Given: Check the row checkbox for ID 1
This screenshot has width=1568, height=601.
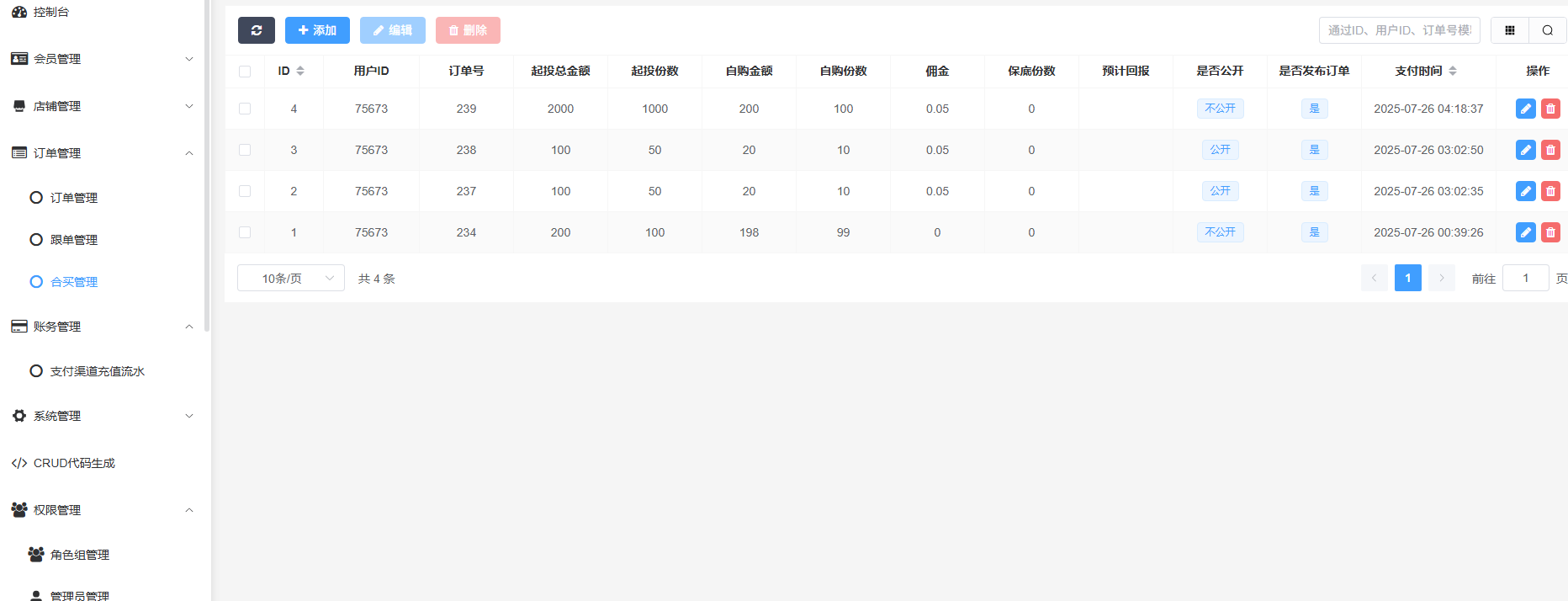Looking at the screenshot, I should pyautogui.click(x=245, y=232).
